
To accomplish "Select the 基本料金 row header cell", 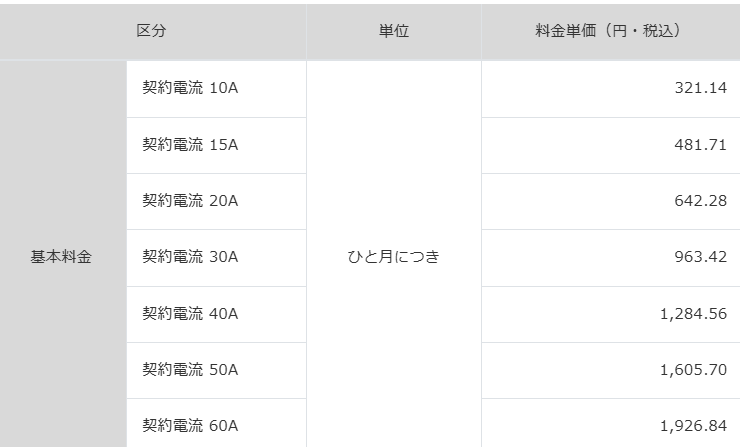I will tap(61, 257).
